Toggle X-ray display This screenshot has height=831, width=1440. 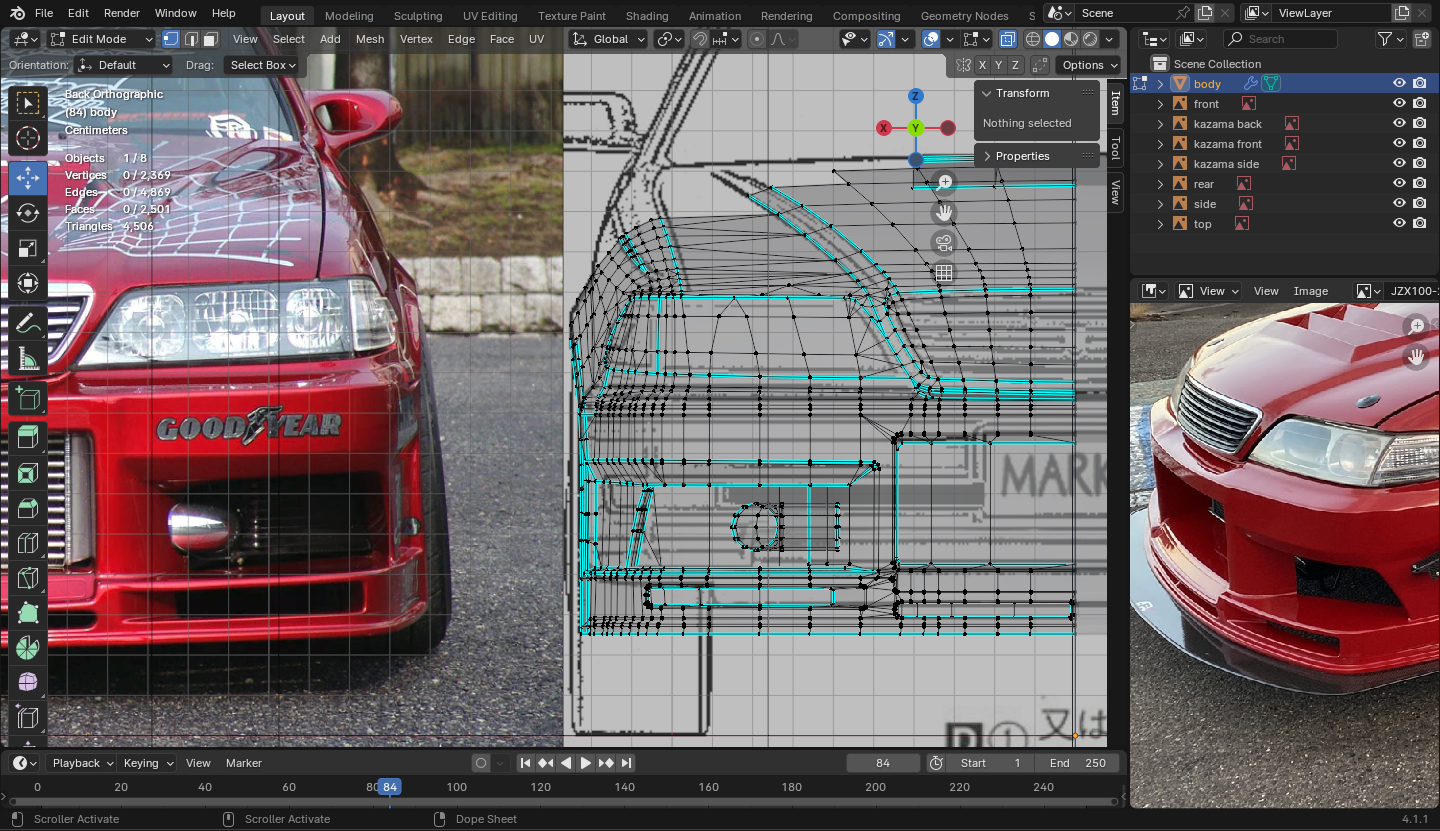click(x=1008, y=39)
